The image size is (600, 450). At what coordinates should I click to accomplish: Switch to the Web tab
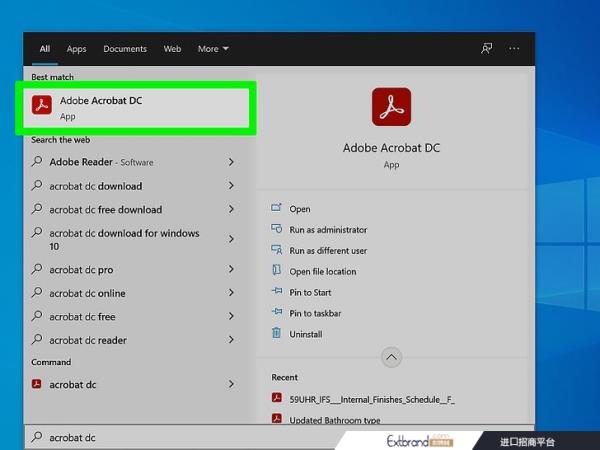[172, 49]
